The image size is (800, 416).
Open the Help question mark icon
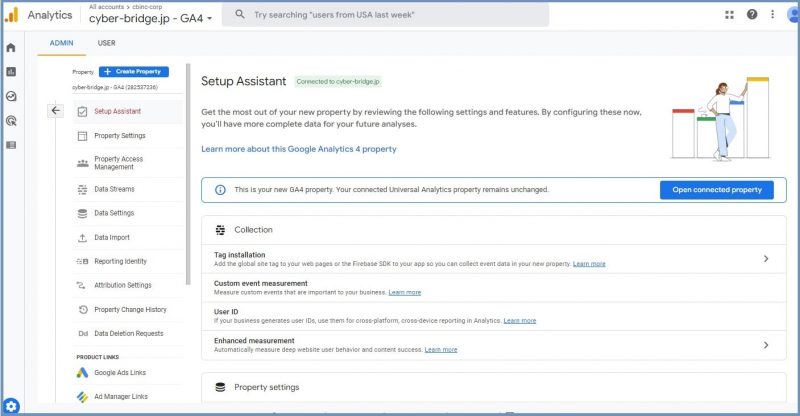click(752, 14)
